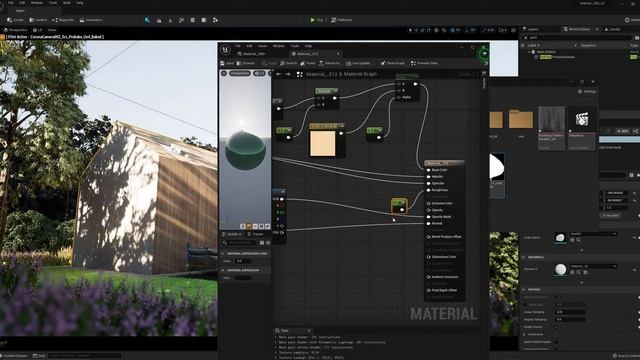The height and width of the screenshot is (360, 640).
Task: Click Search in Material Editor toolbar
Action: click(x=289, y=63)
